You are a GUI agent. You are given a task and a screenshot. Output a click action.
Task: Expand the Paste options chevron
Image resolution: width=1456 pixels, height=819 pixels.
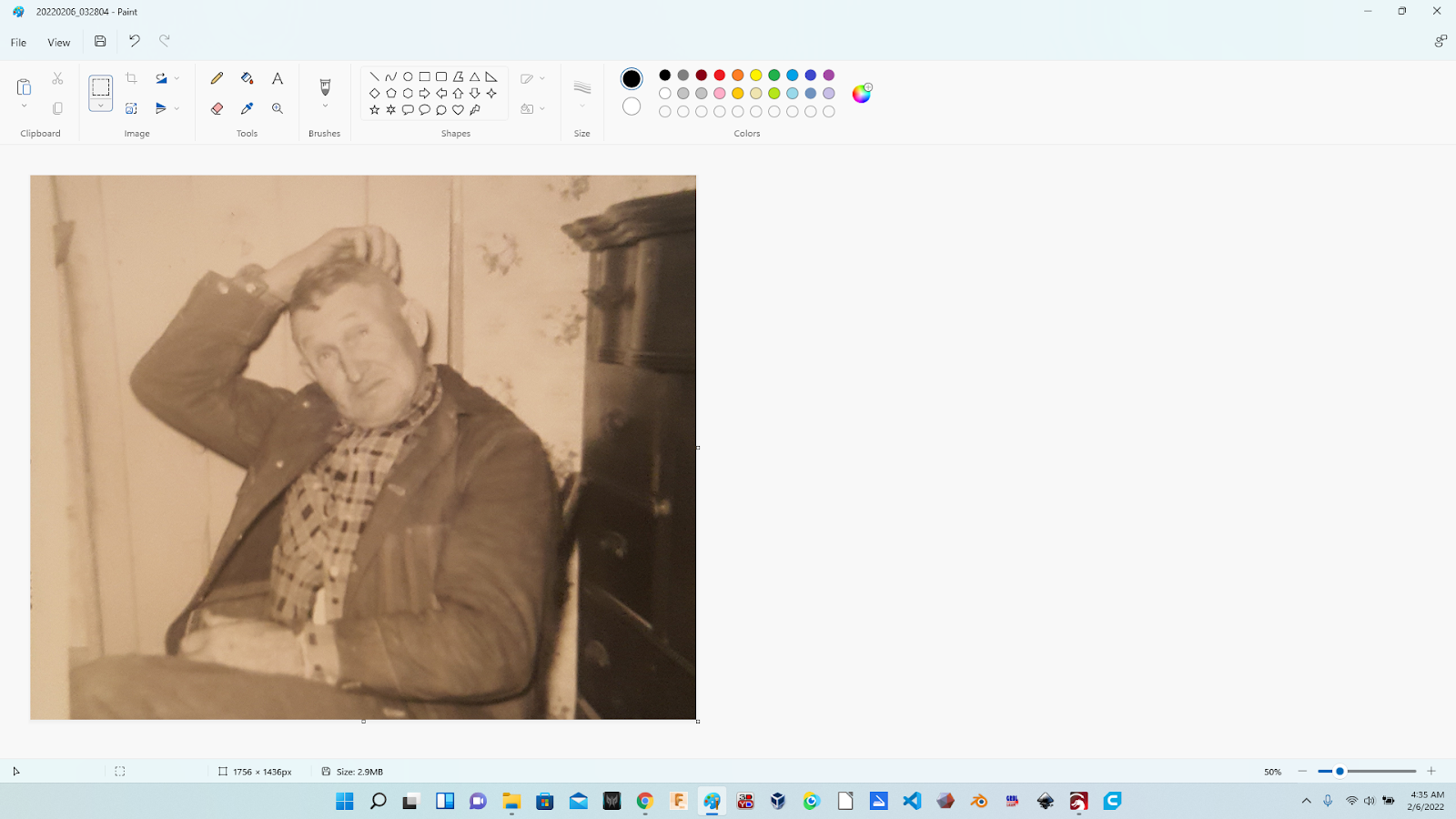[24, 106]
